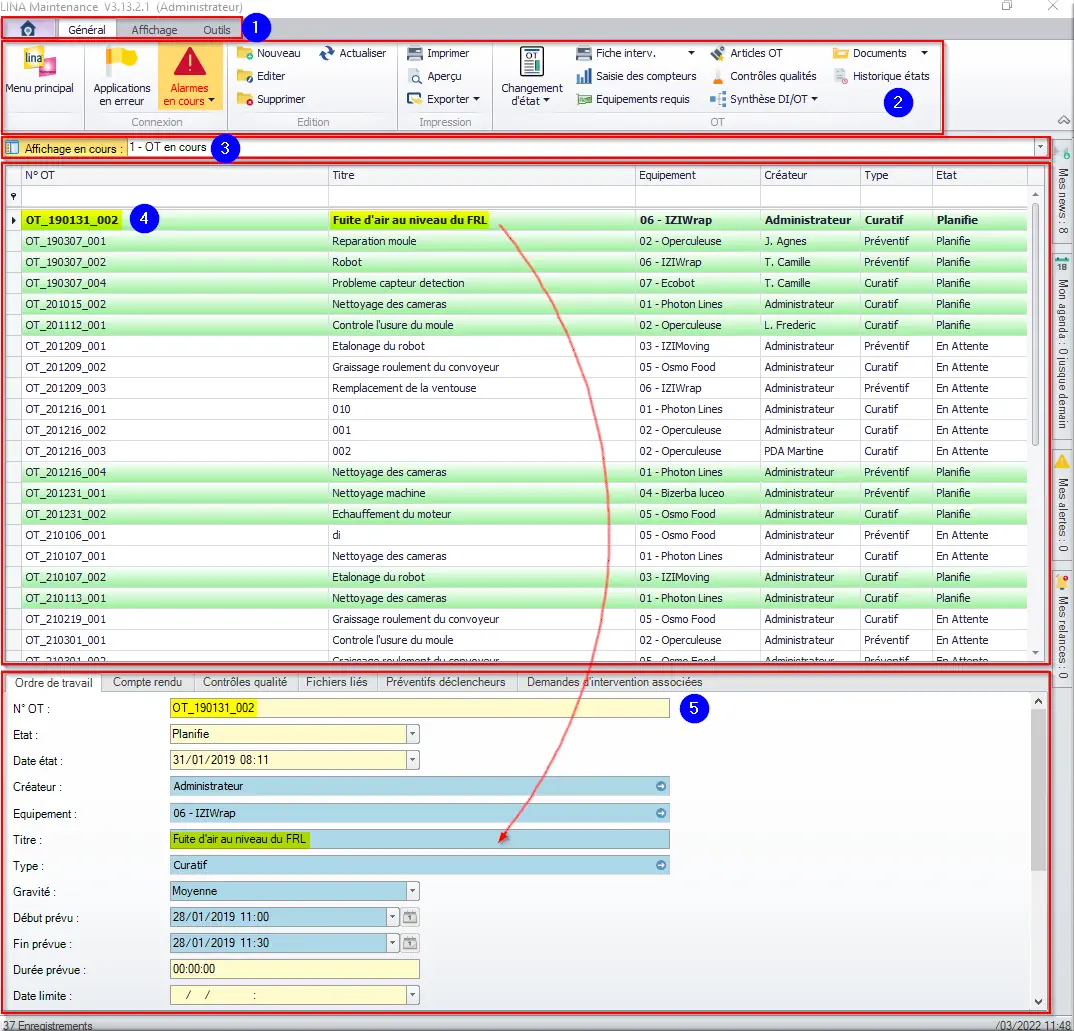Switch to Outils ribbon tab
The height and width of the screenshot is (1031, 1074).
click(216, 29)
